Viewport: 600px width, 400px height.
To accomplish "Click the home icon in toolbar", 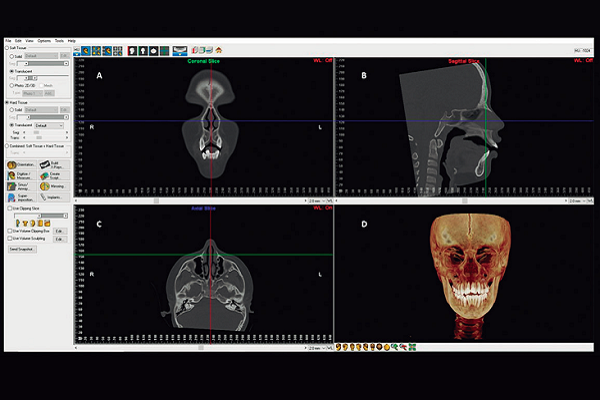I will [218, 50].
